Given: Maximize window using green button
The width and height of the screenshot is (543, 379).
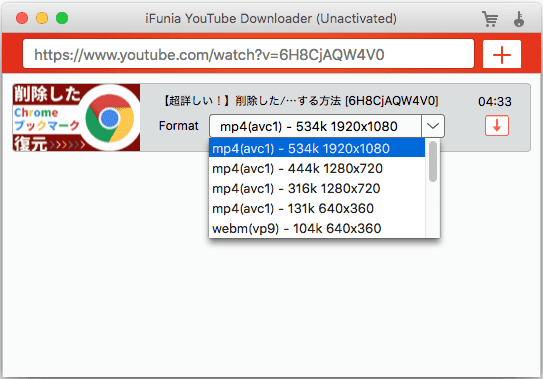Looking at the screenshot, I should pos(62,18).
